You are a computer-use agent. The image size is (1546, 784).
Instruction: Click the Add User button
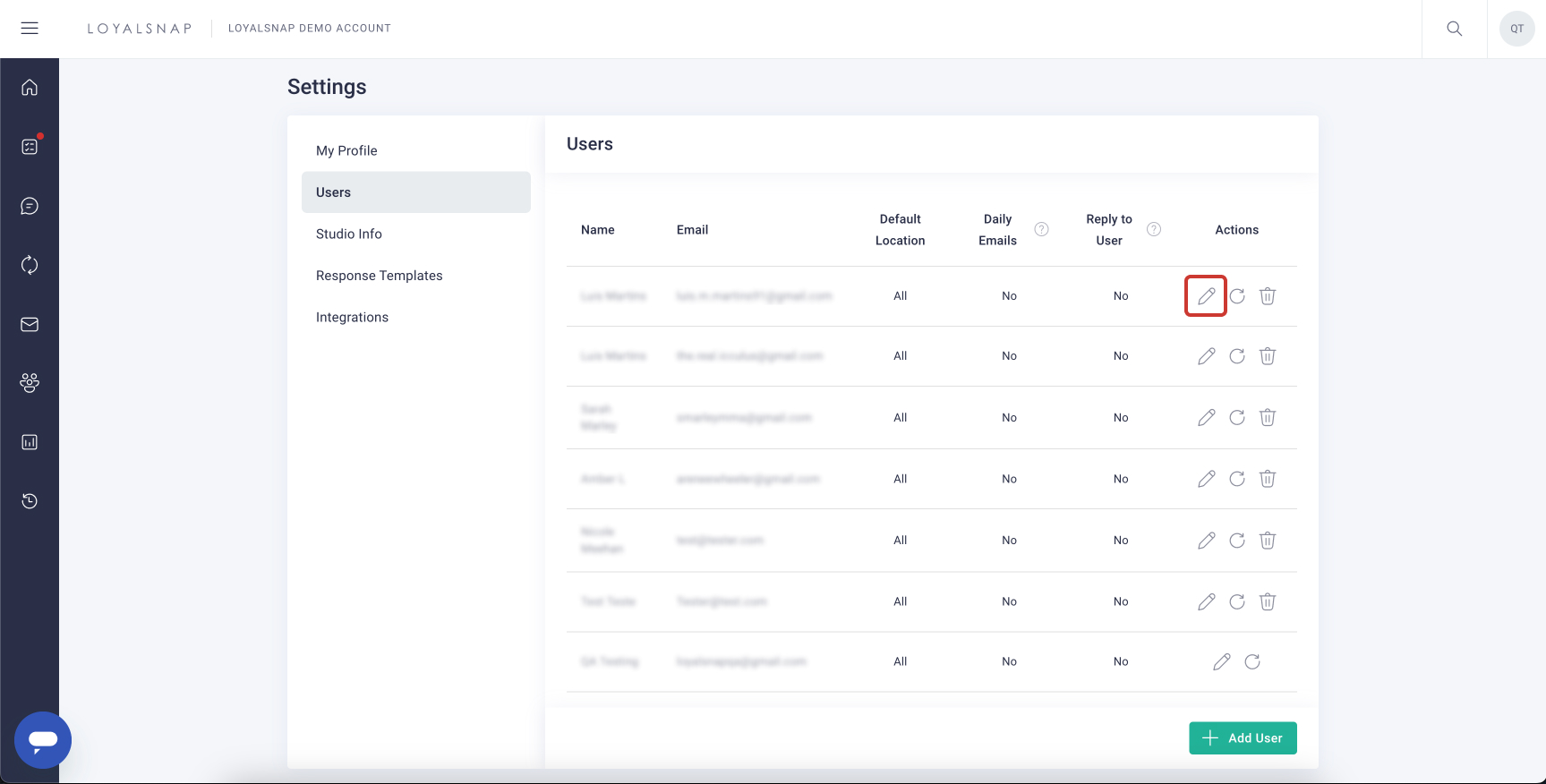pyautogui.click(x=1243, y=738)
